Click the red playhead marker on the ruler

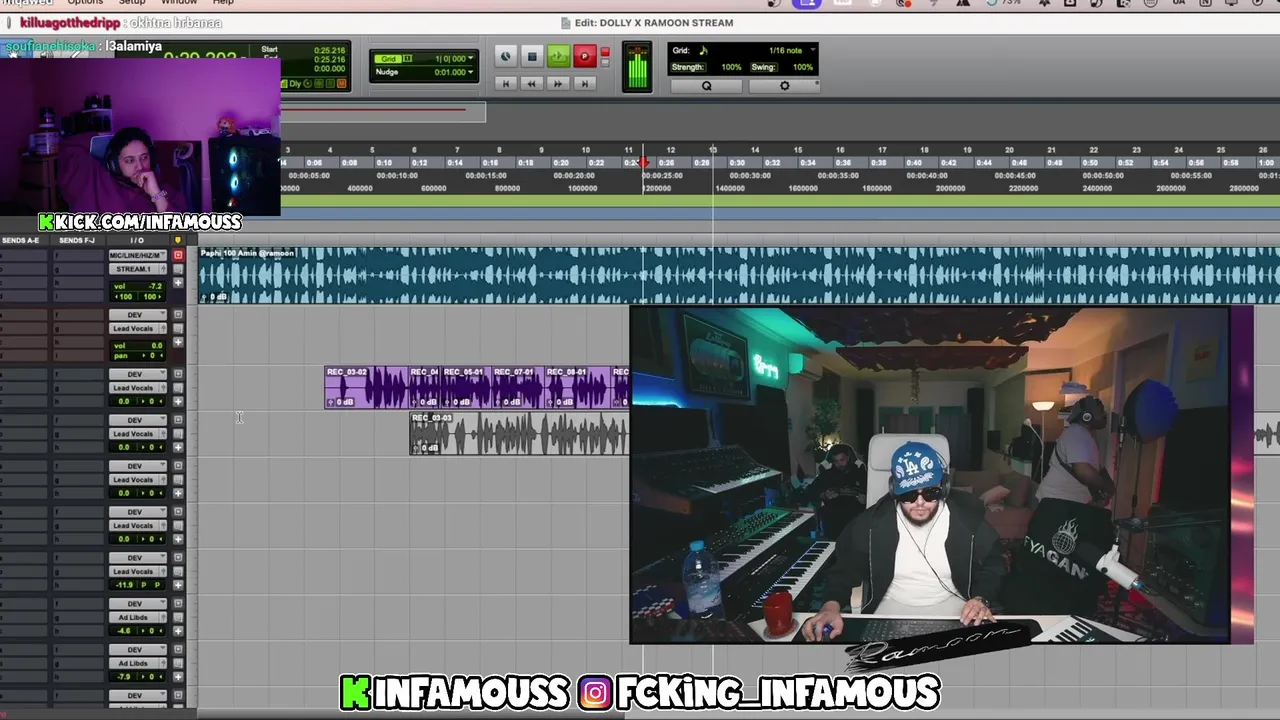pos(643,163)
